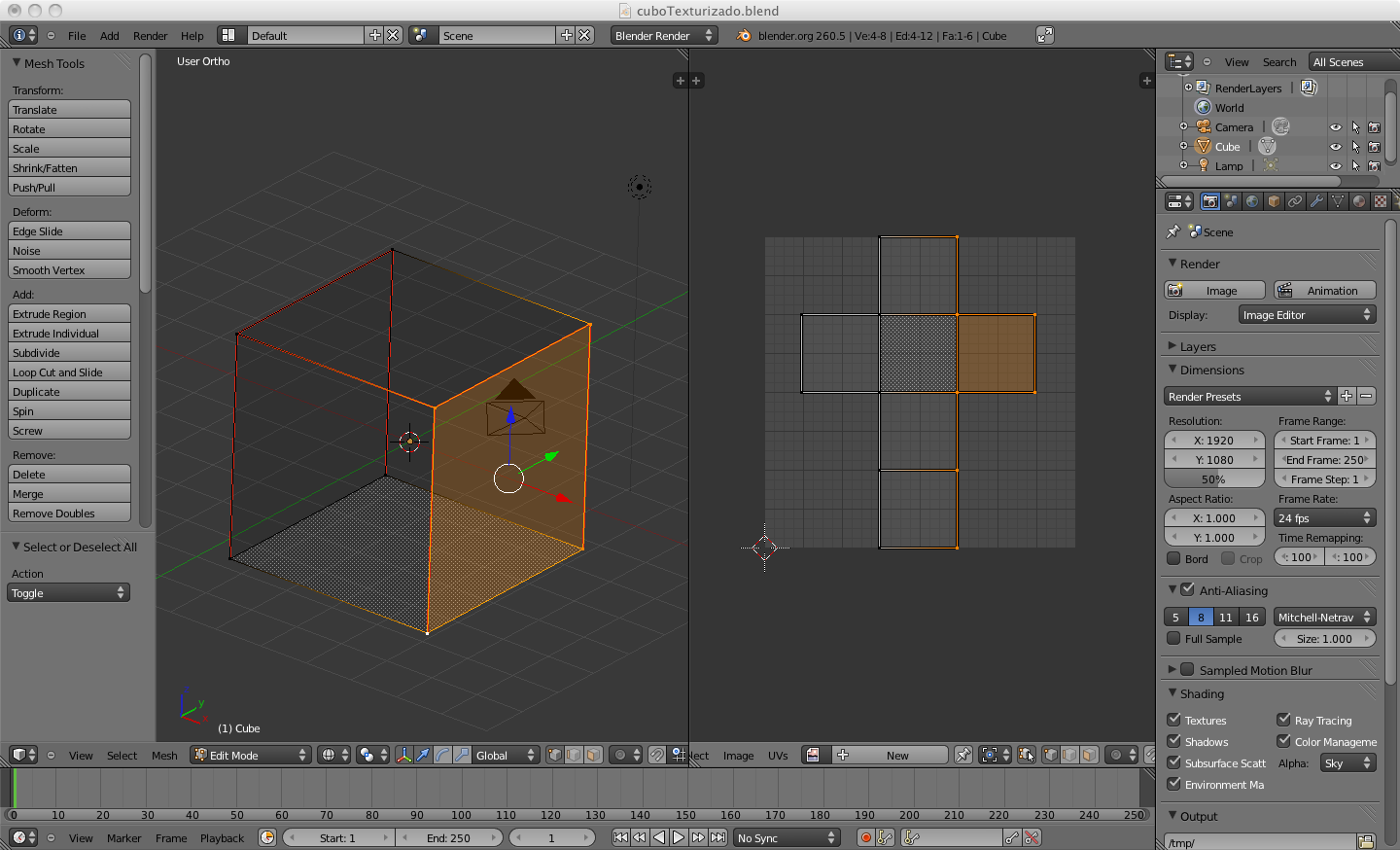The width and height of the screenshot is (1400, 850).
Task: Click the timeline record keyframe button
Action: 865,837
